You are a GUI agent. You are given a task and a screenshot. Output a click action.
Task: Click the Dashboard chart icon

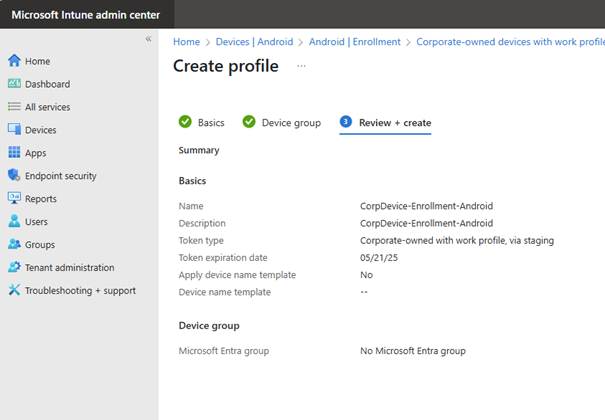14,83
